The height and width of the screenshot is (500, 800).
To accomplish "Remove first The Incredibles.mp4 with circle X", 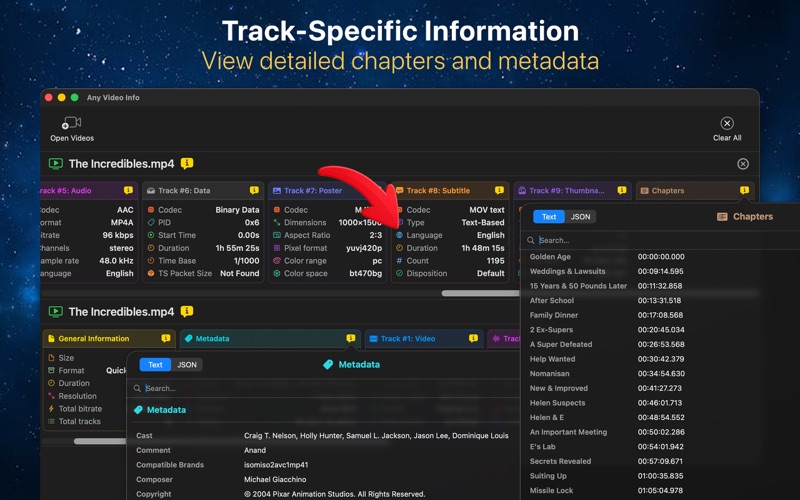I will point(743,164).
